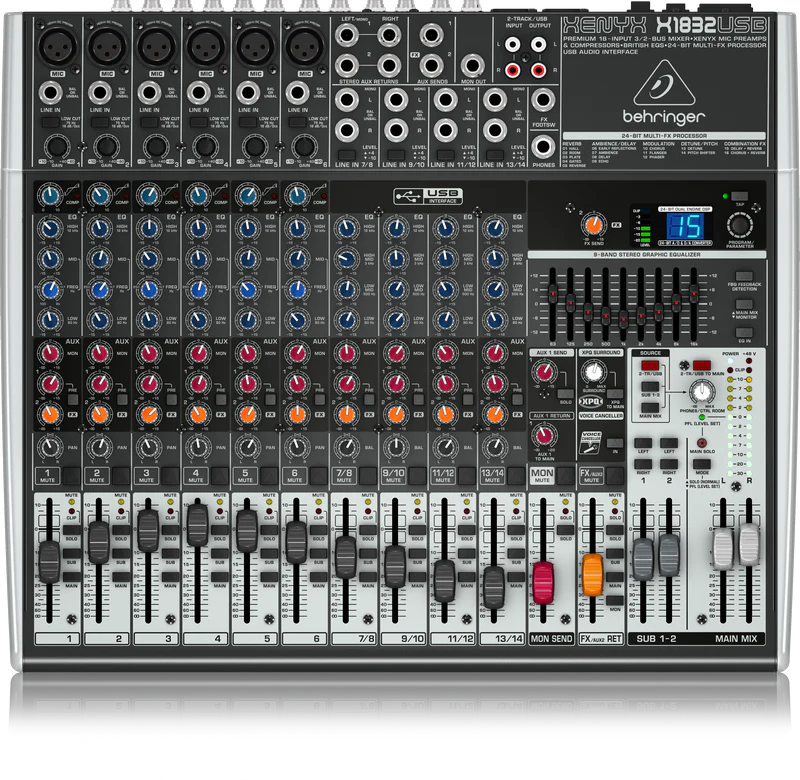Screen dimensions: 800x780
Task: Select channel 1 XLR mic input
Action: point(57,46)
